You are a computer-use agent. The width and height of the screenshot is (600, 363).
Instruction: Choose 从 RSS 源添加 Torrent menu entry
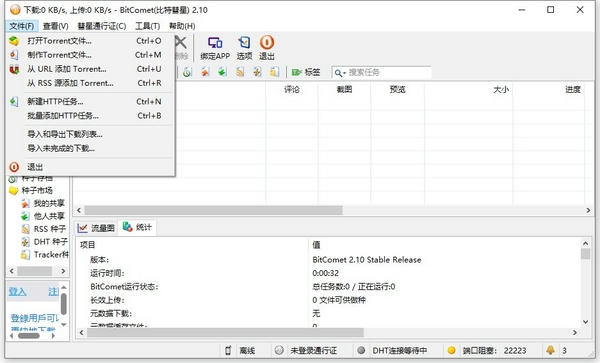point(91,83)
